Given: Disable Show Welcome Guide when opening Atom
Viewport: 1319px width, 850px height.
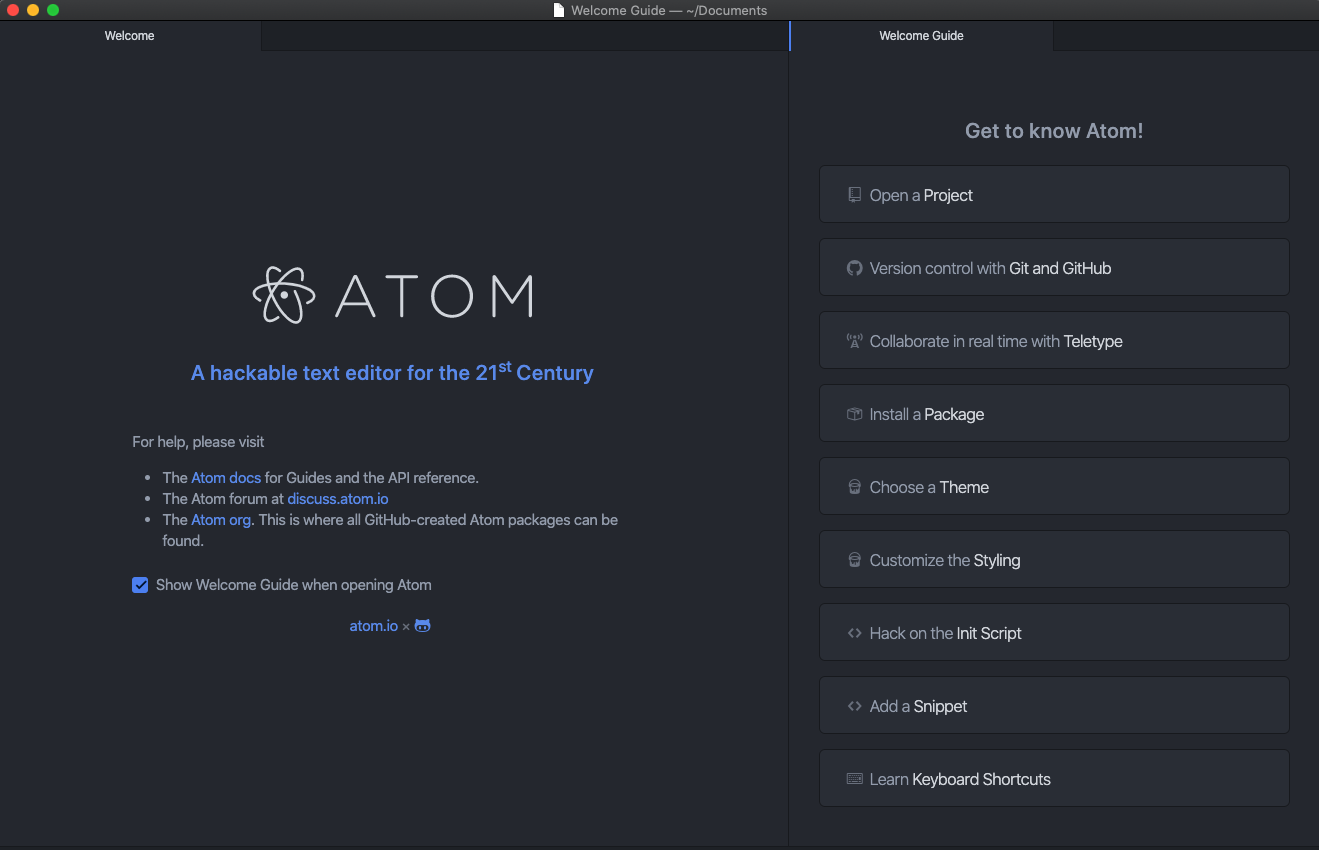Looking at the screenshot, I should 140,585.
